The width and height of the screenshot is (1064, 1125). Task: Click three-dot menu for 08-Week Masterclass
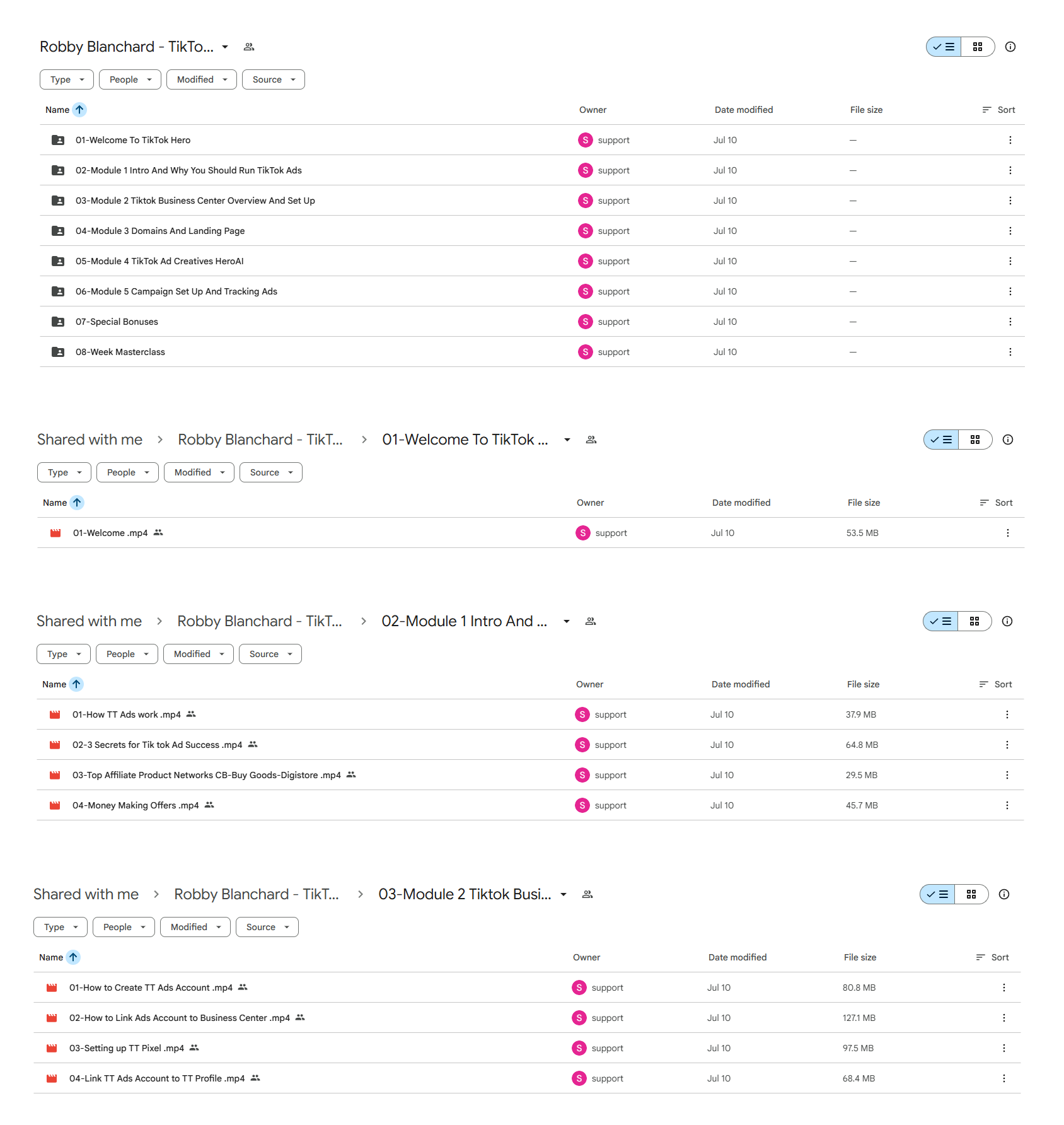1010,352
